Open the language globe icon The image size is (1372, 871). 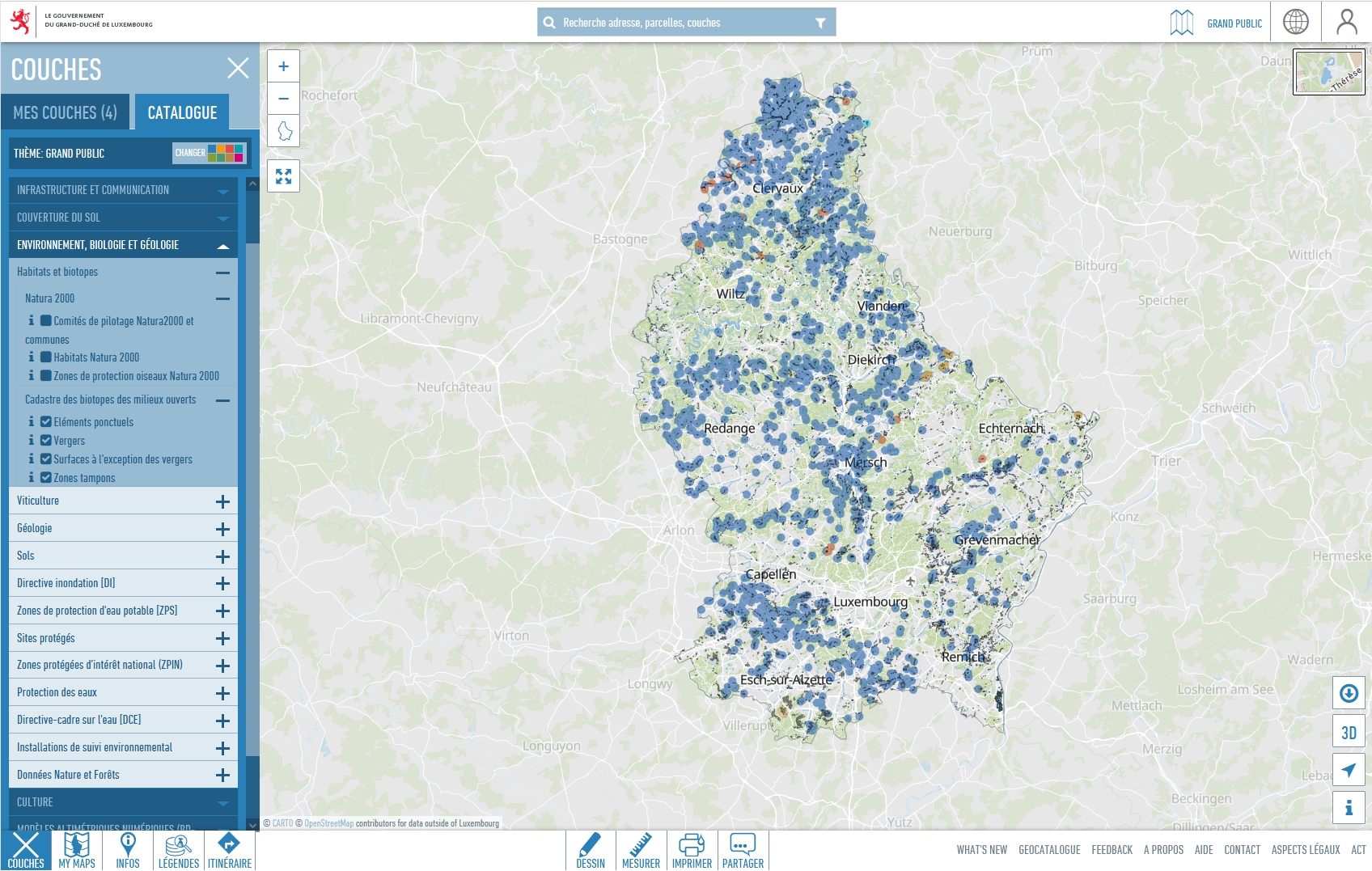click(1296, 22)
